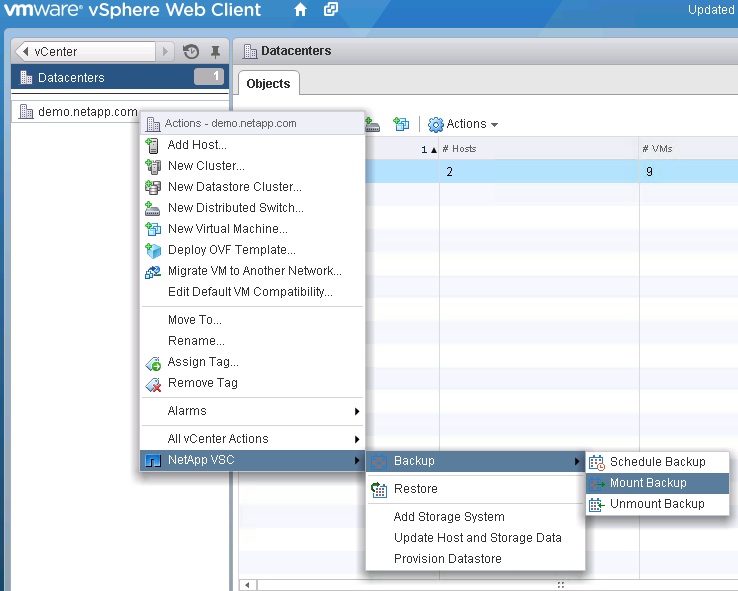Click Unmount Backup entry
738x591 pixels.
pos(657,504)
